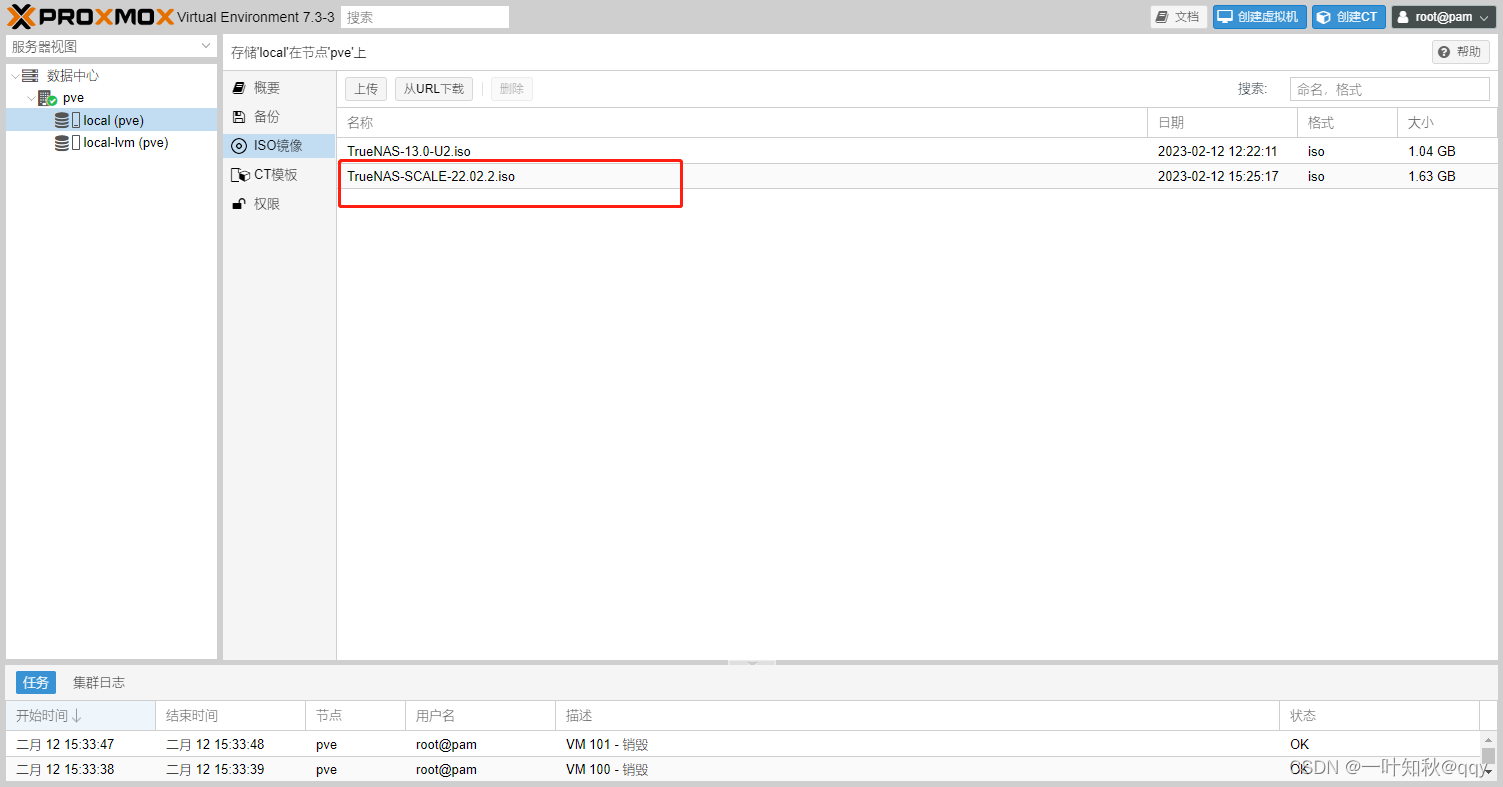Click the 数据中心 datacenter icon
The width and height of the screenshot is (1503, 787).
click(x=30, y=76)
